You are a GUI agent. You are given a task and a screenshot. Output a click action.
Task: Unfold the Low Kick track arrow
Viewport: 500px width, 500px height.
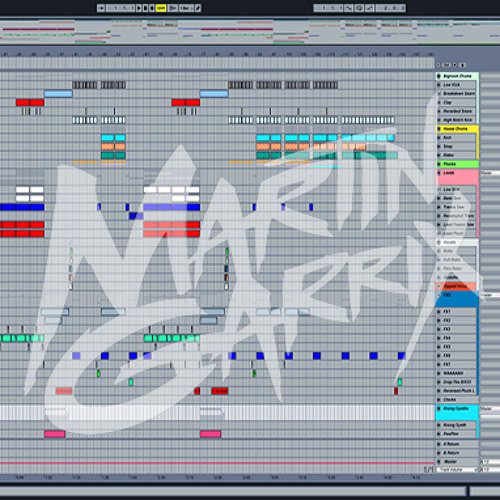coord(439,85)
